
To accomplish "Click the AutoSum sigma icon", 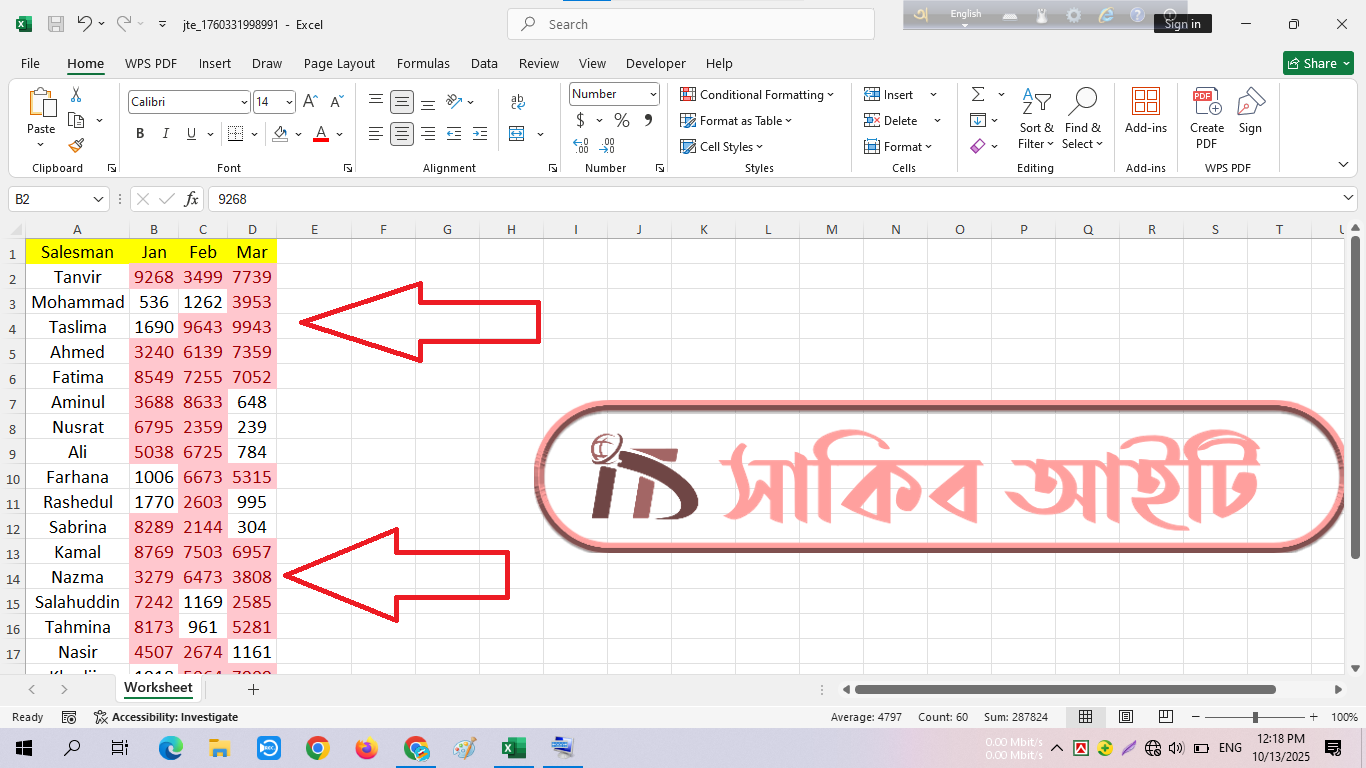I will 977,94.
